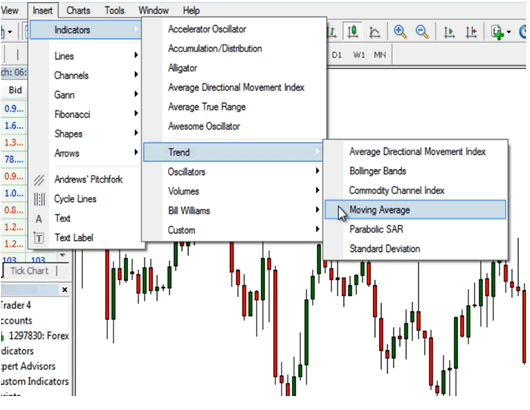Close the Navigator panel with x
The width and height of the screenshot is (530, 410).
coord(65,290)
